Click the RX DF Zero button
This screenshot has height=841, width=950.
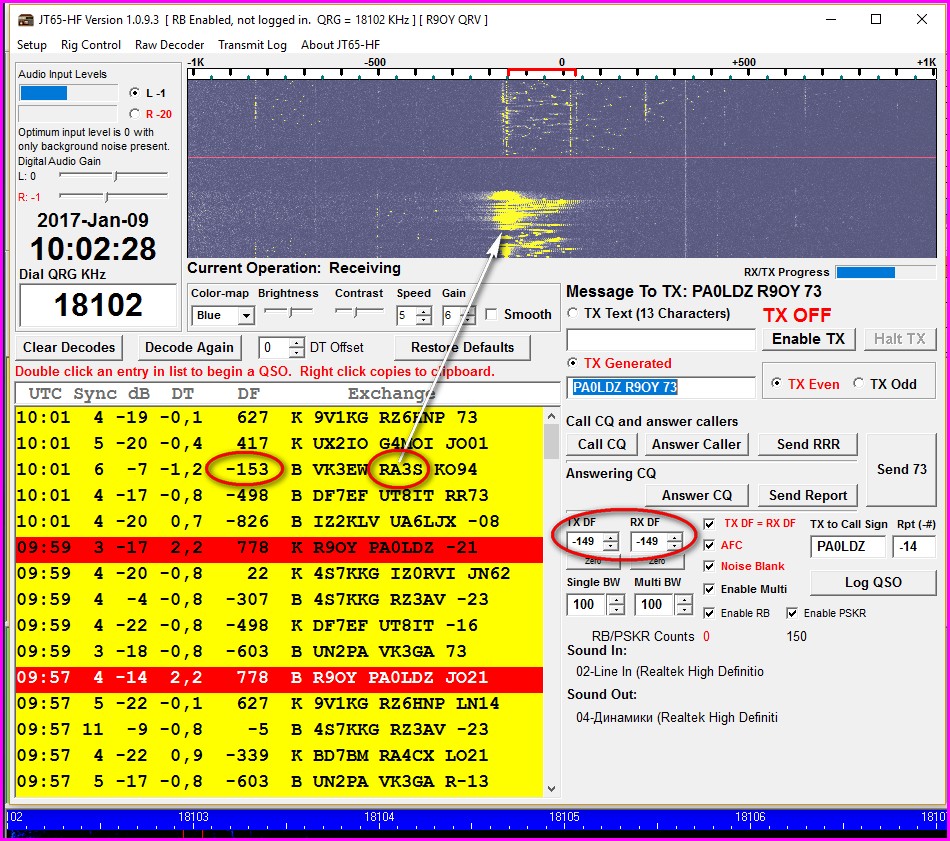657,562
